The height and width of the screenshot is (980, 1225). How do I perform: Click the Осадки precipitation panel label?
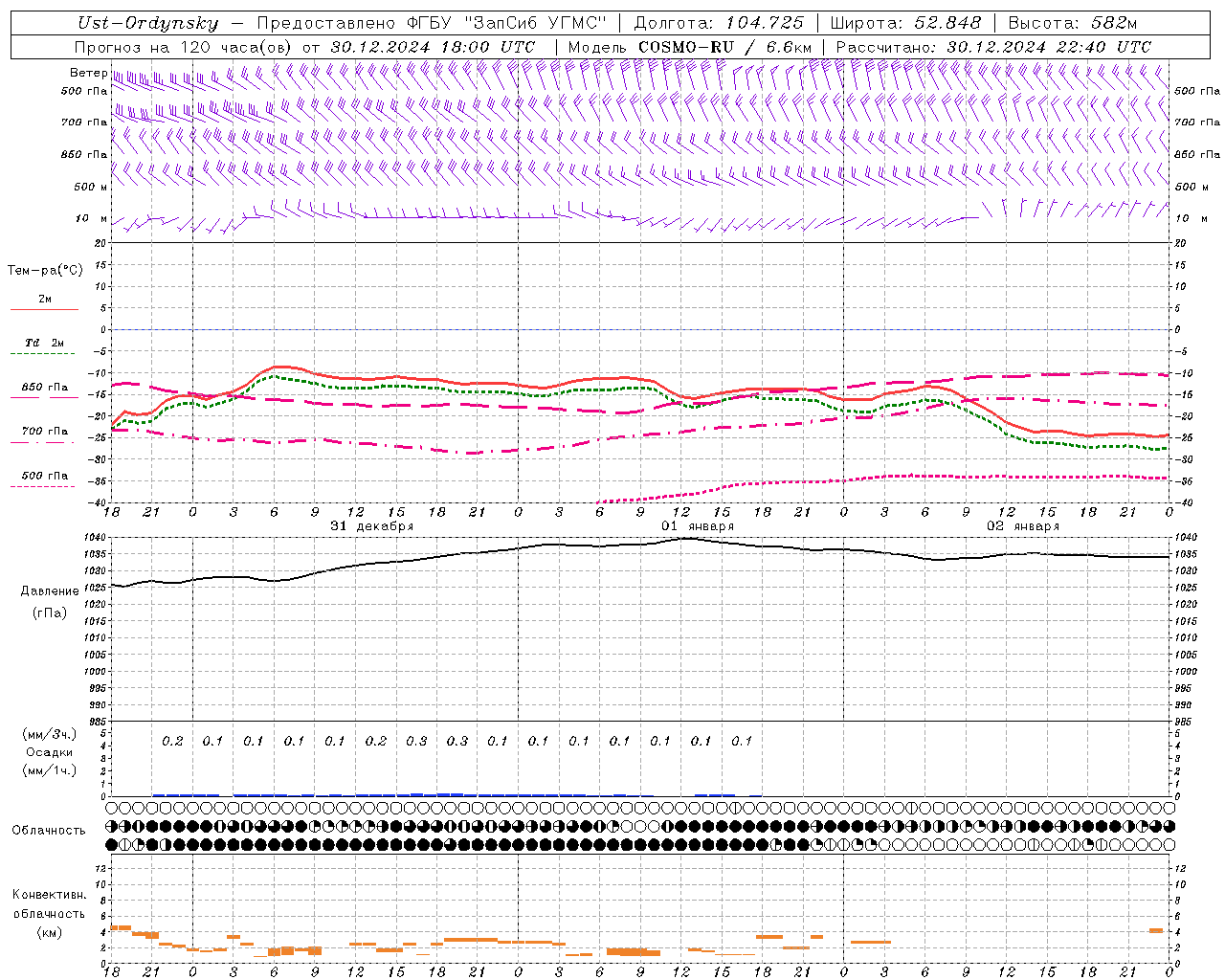click(50, 752)
